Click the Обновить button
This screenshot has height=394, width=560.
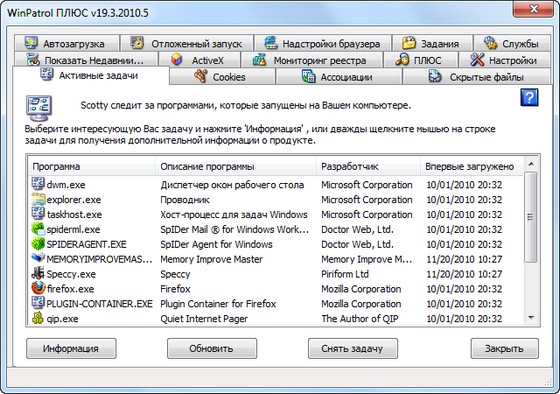(x=212, y=348)
